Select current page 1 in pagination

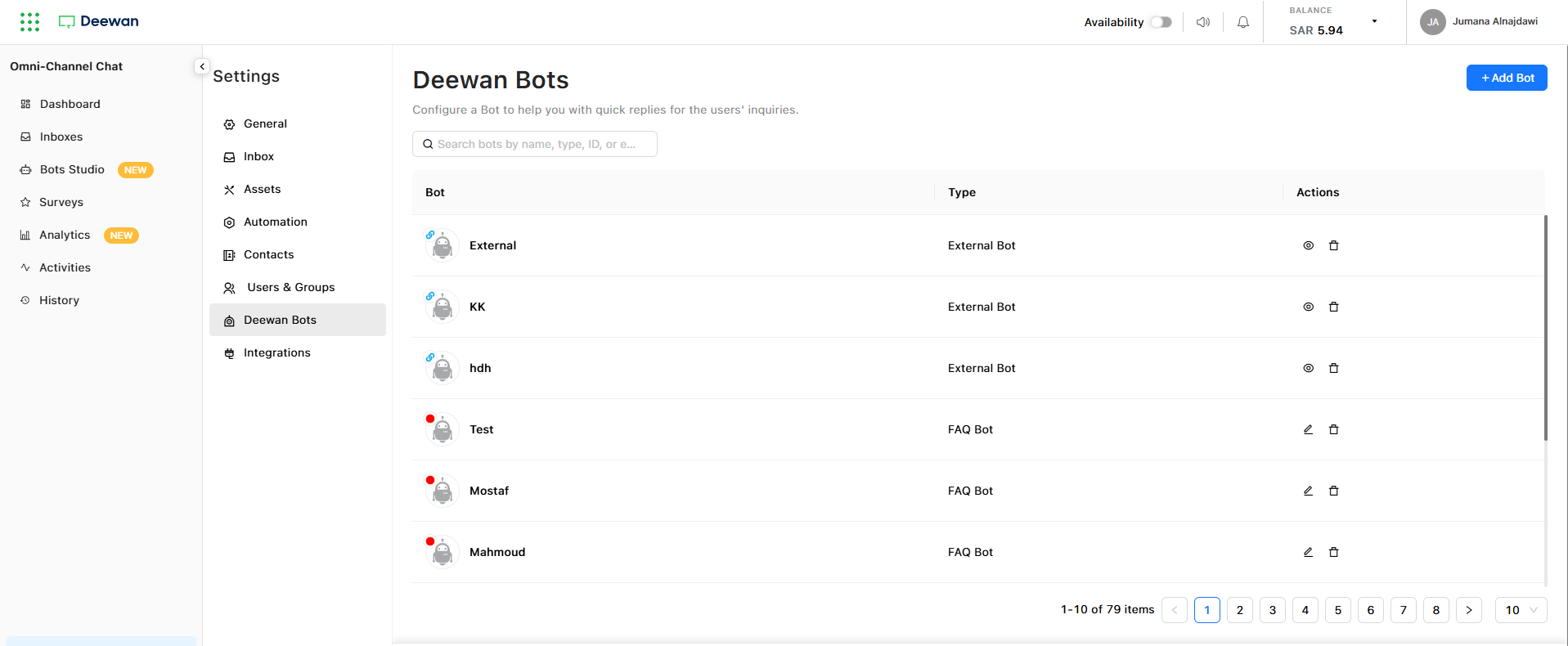coord(1207,610)
